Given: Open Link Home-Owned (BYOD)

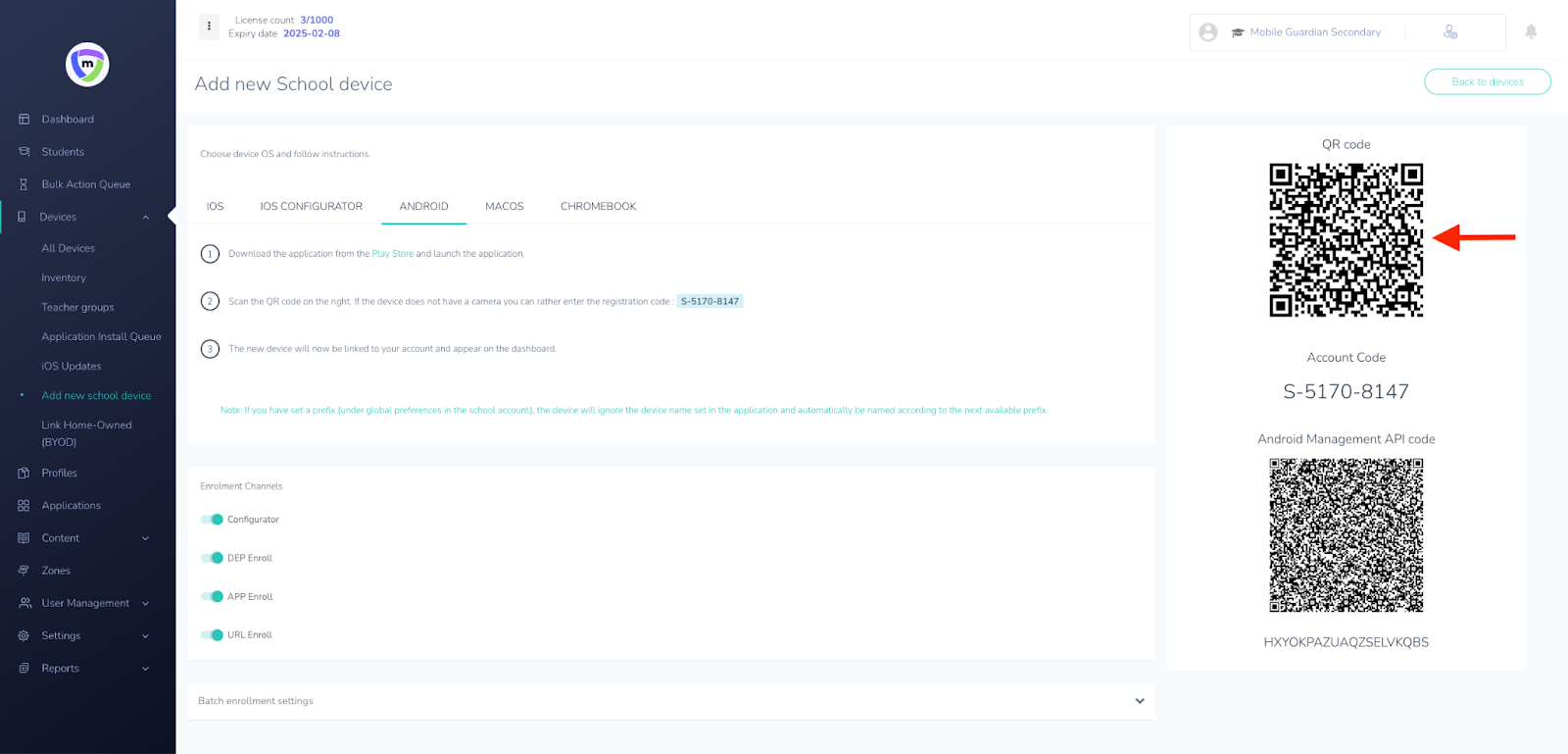Looking at the screenshot, I should pyautogui.click(x=86, y=433).
